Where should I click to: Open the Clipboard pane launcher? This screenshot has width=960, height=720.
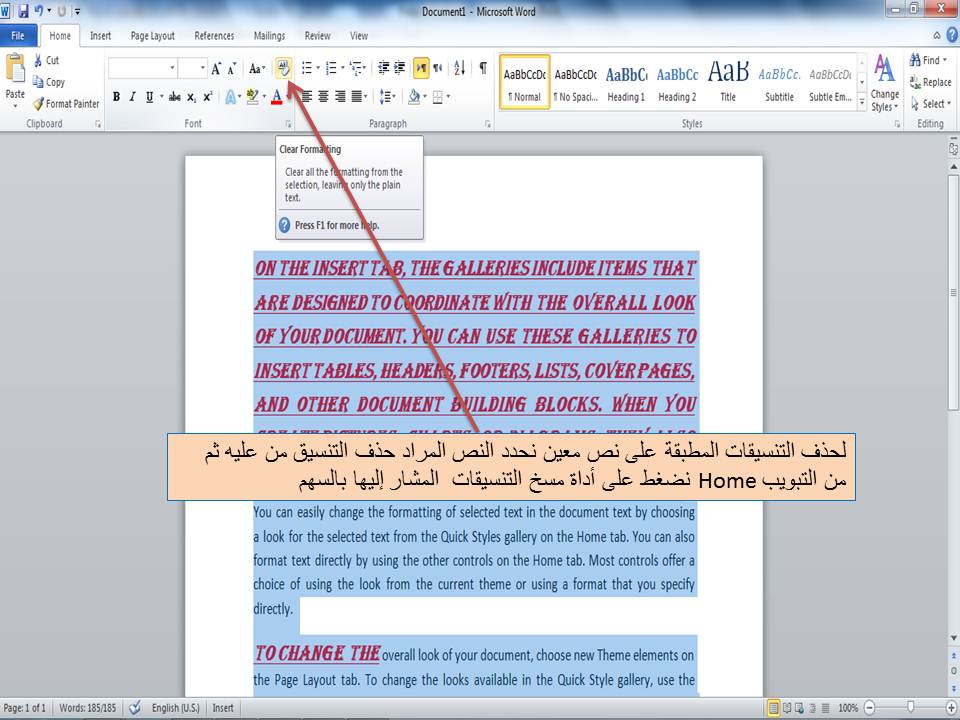(x=98, y=124)
